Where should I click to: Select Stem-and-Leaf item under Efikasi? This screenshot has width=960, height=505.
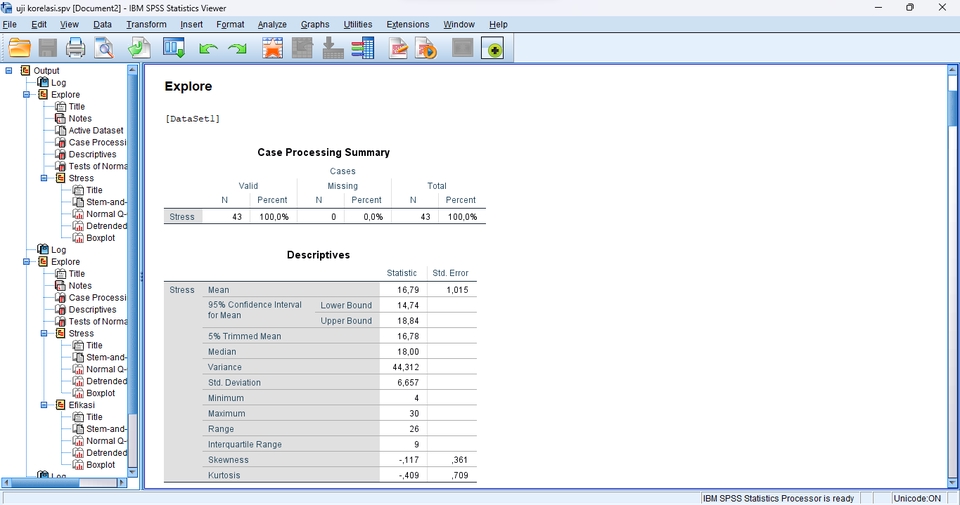106,429
